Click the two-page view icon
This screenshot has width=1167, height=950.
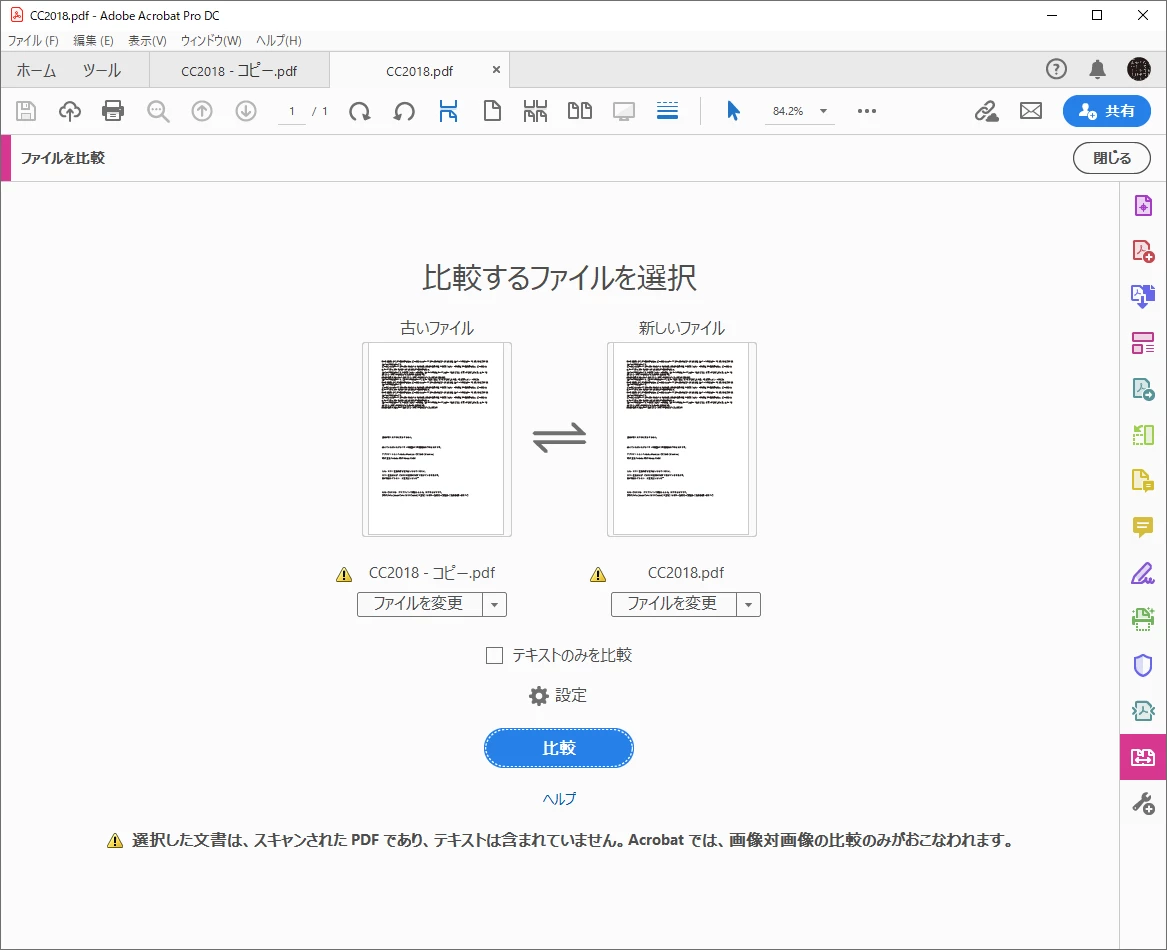pos(580,111)
